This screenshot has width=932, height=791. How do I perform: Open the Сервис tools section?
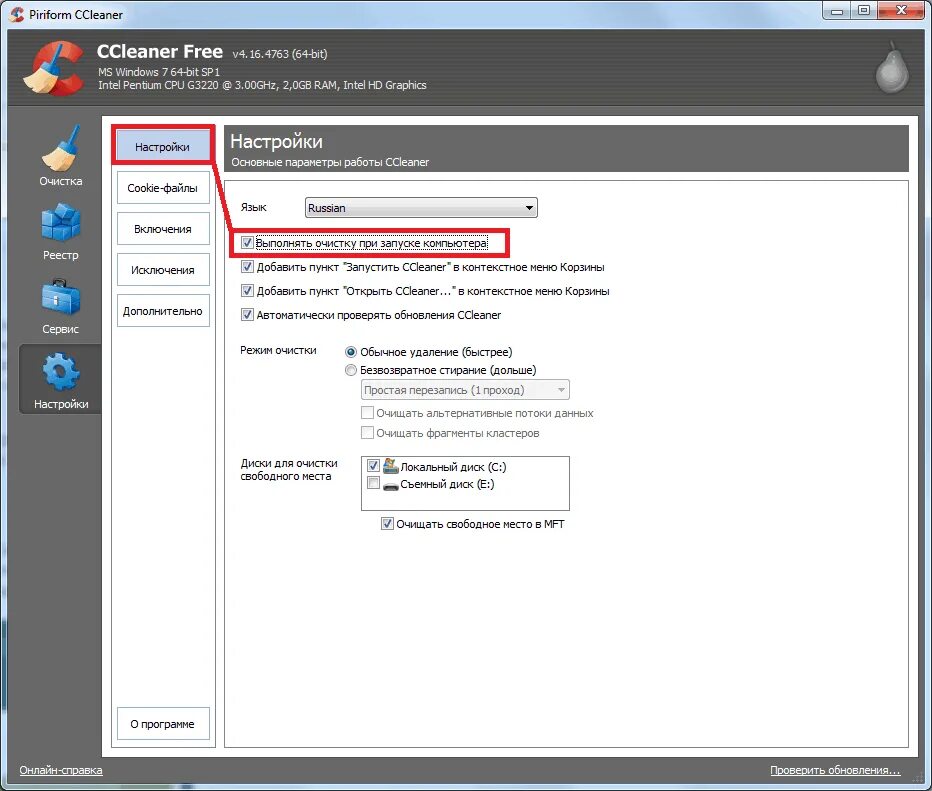pyautogui.click(x=60, y=305)
